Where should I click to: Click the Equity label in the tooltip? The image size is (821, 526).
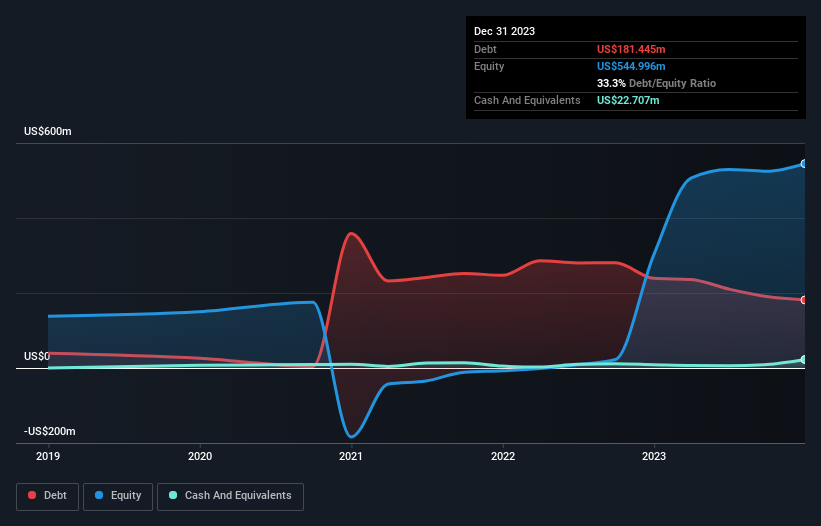[x=489, y=66]
